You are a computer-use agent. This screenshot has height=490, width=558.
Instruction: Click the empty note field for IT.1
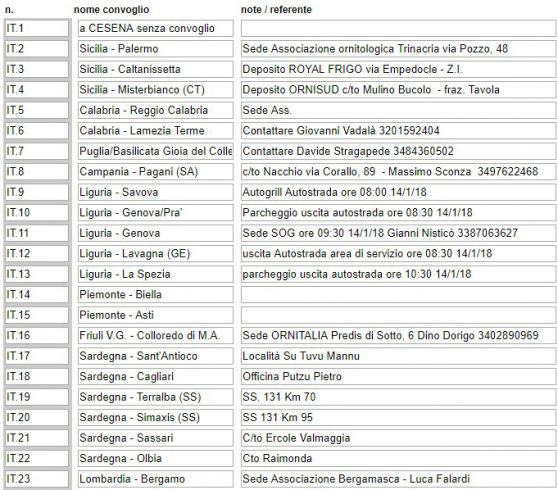[398, 28]
